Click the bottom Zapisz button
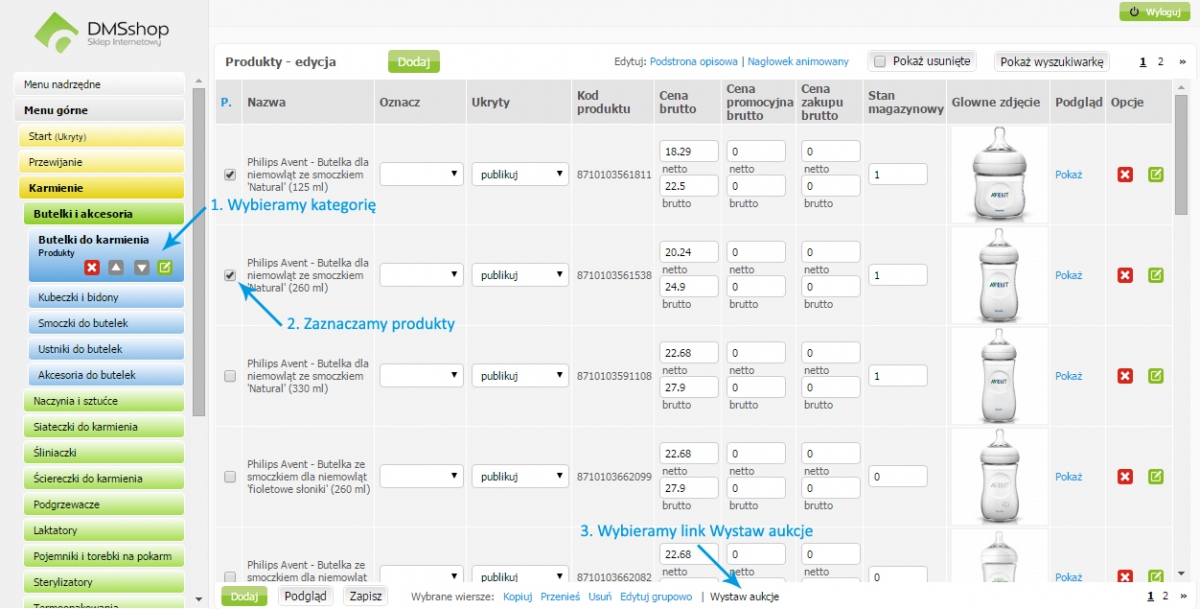This screenshot has width=1200, height=609. [x=366, y=596]
